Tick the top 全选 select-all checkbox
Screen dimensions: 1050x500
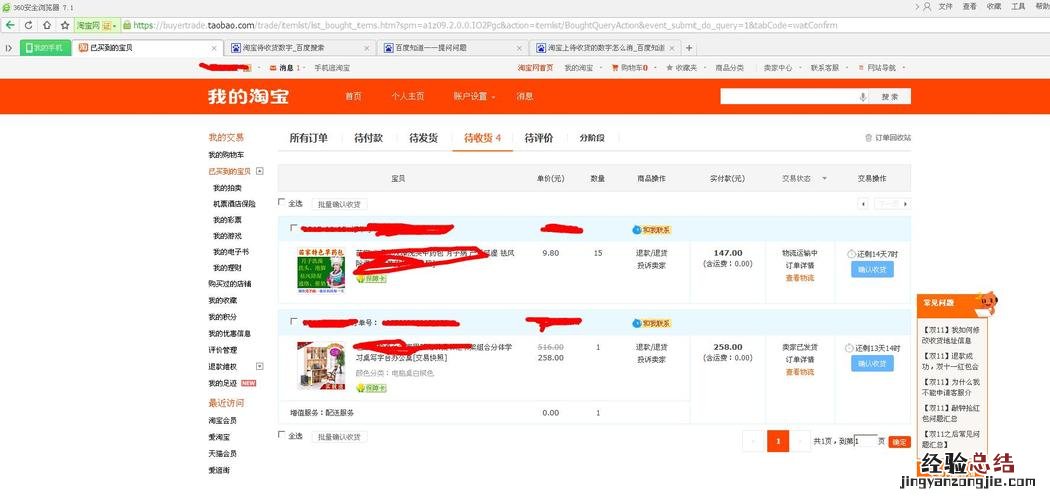tap(282, 203)
